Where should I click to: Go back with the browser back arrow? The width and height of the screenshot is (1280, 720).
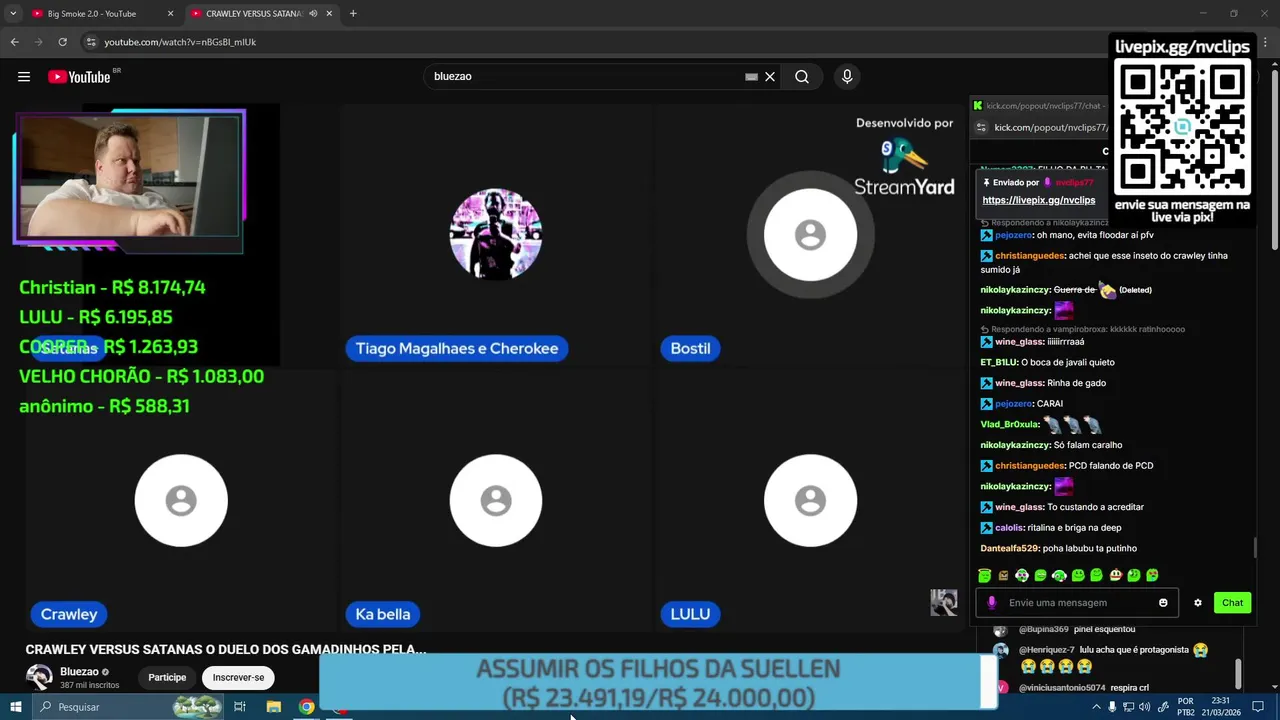[14, 42]
